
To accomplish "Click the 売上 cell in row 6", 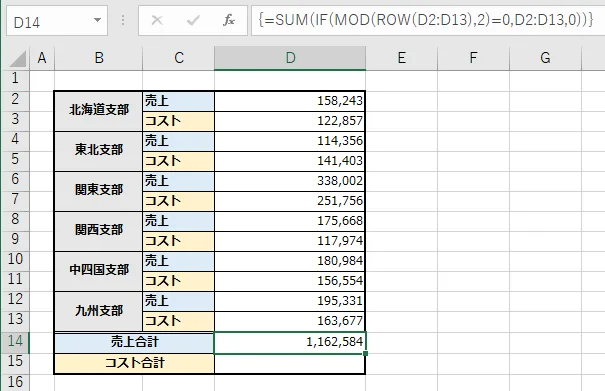I will [179, 181].
